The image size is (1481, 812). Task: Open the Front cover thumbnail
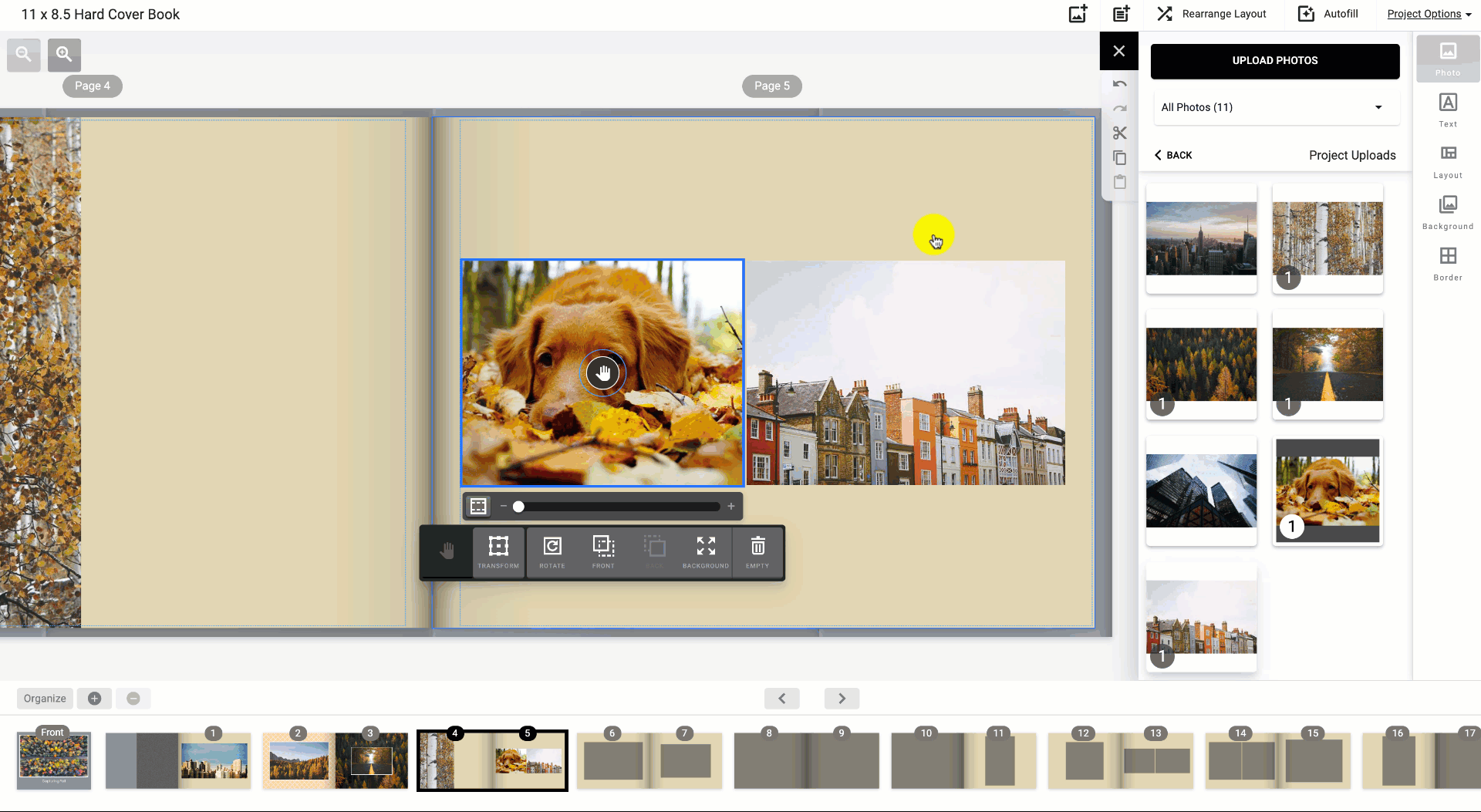pos(54,760)
